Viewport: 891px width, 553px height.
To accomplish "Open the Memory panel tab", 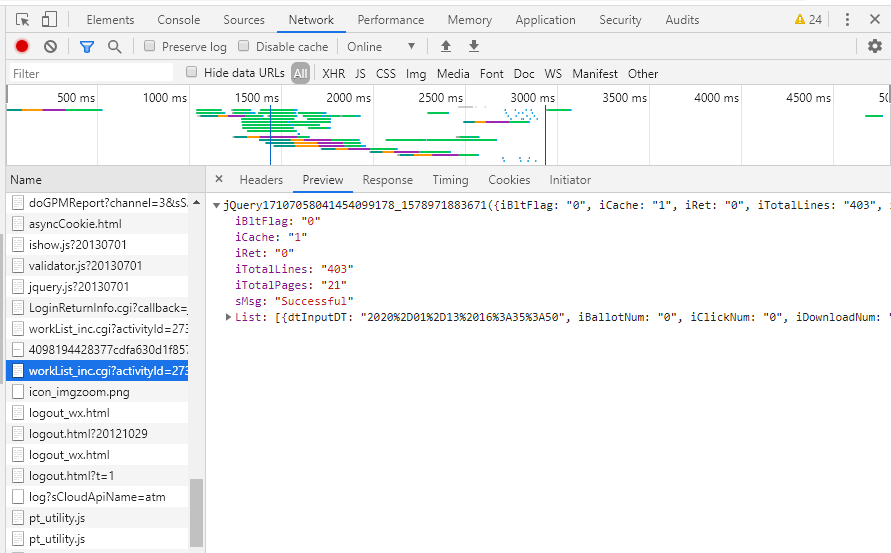I will click(x=469, y=20).
